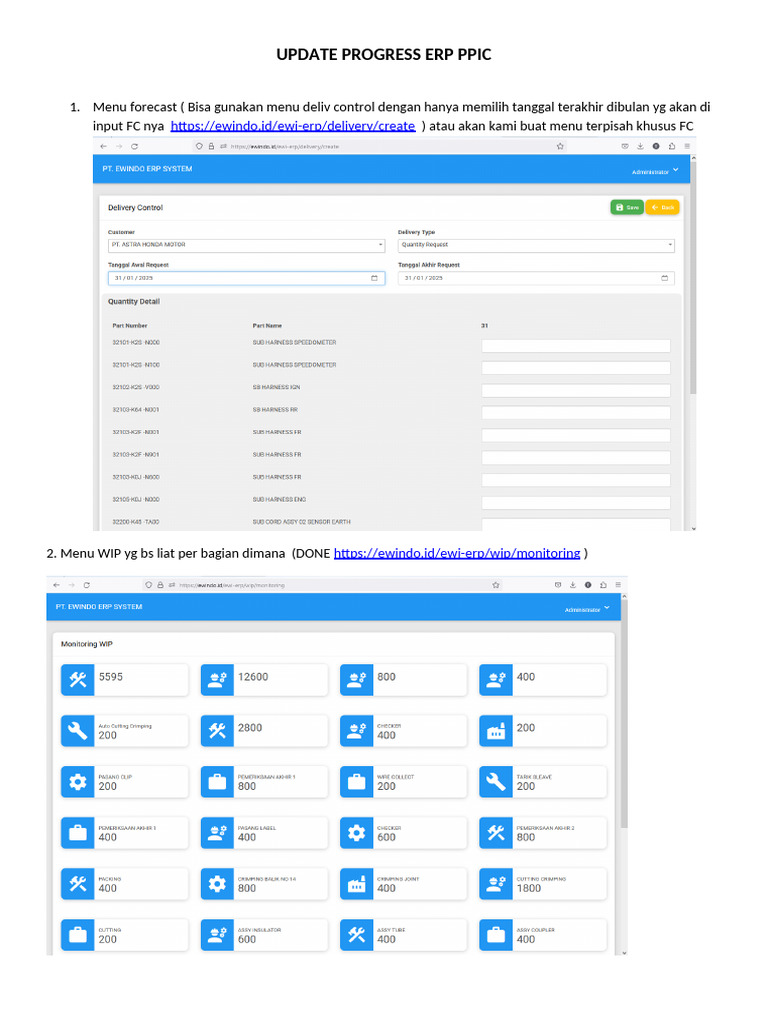Screen dimensions: 768x1024
Task: Select the CHECKER 400 card label
Action: point(389,726)
